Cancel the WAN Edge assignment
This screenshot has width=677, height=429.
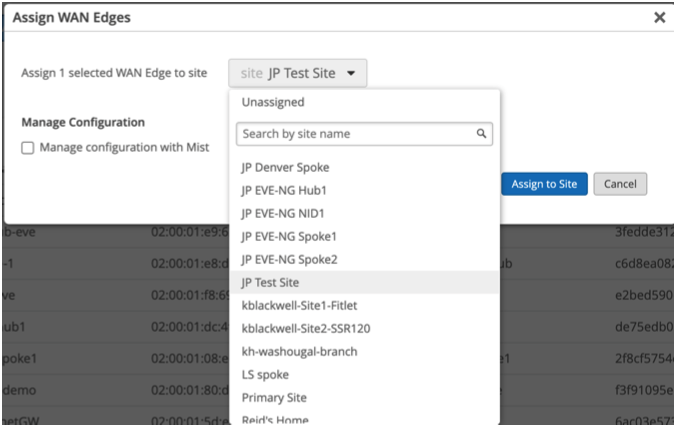pyautogui.click(x=620, y=184)
